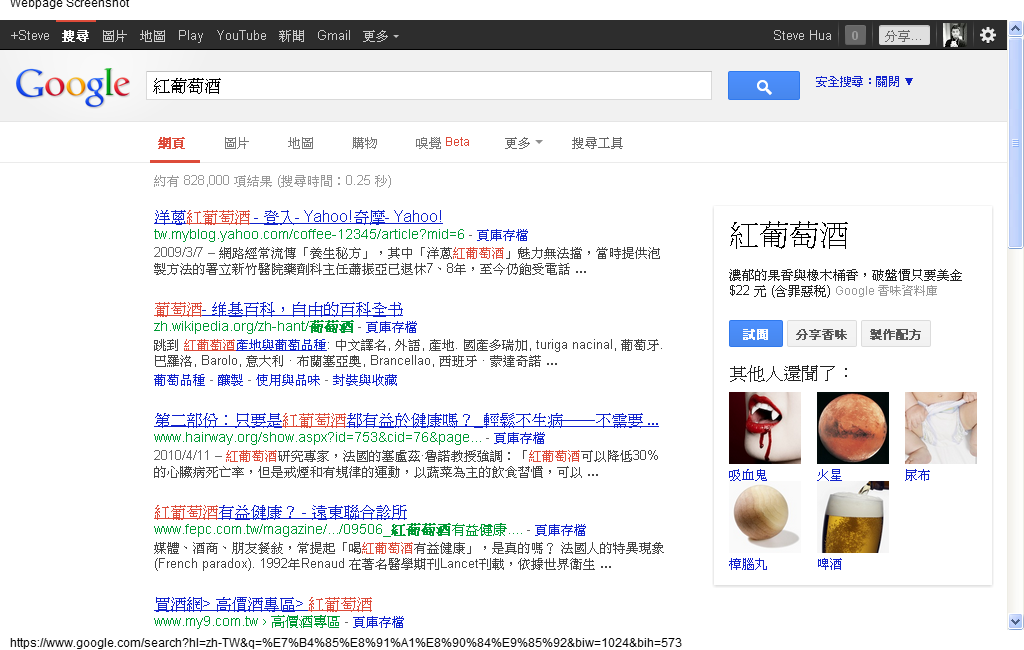Open the 分享... share box
The width and height of the screenshot is (1024, 650).
(904, 35)
